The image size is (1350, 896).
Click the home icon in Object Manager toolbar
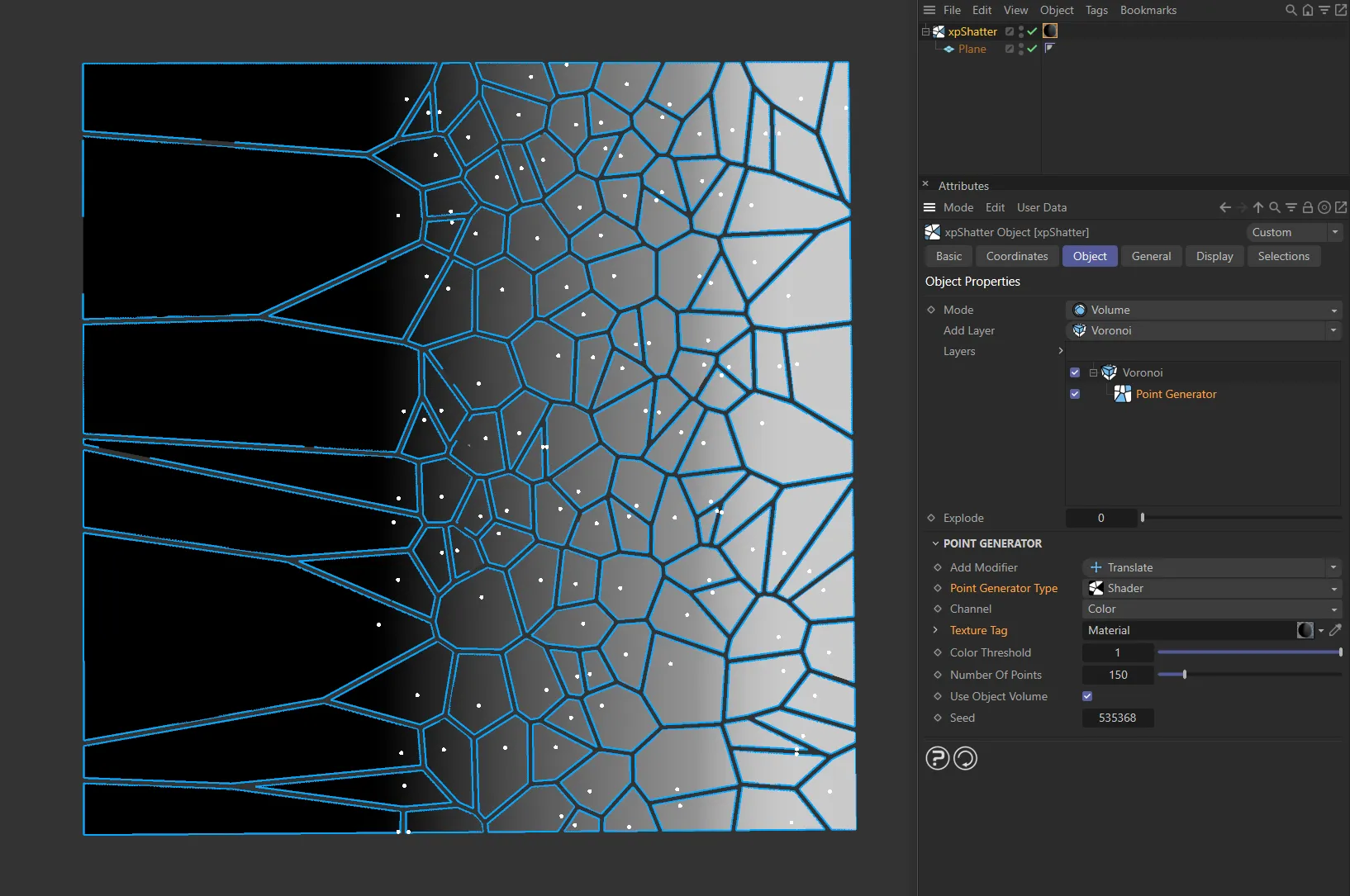tap(1307, 10)
